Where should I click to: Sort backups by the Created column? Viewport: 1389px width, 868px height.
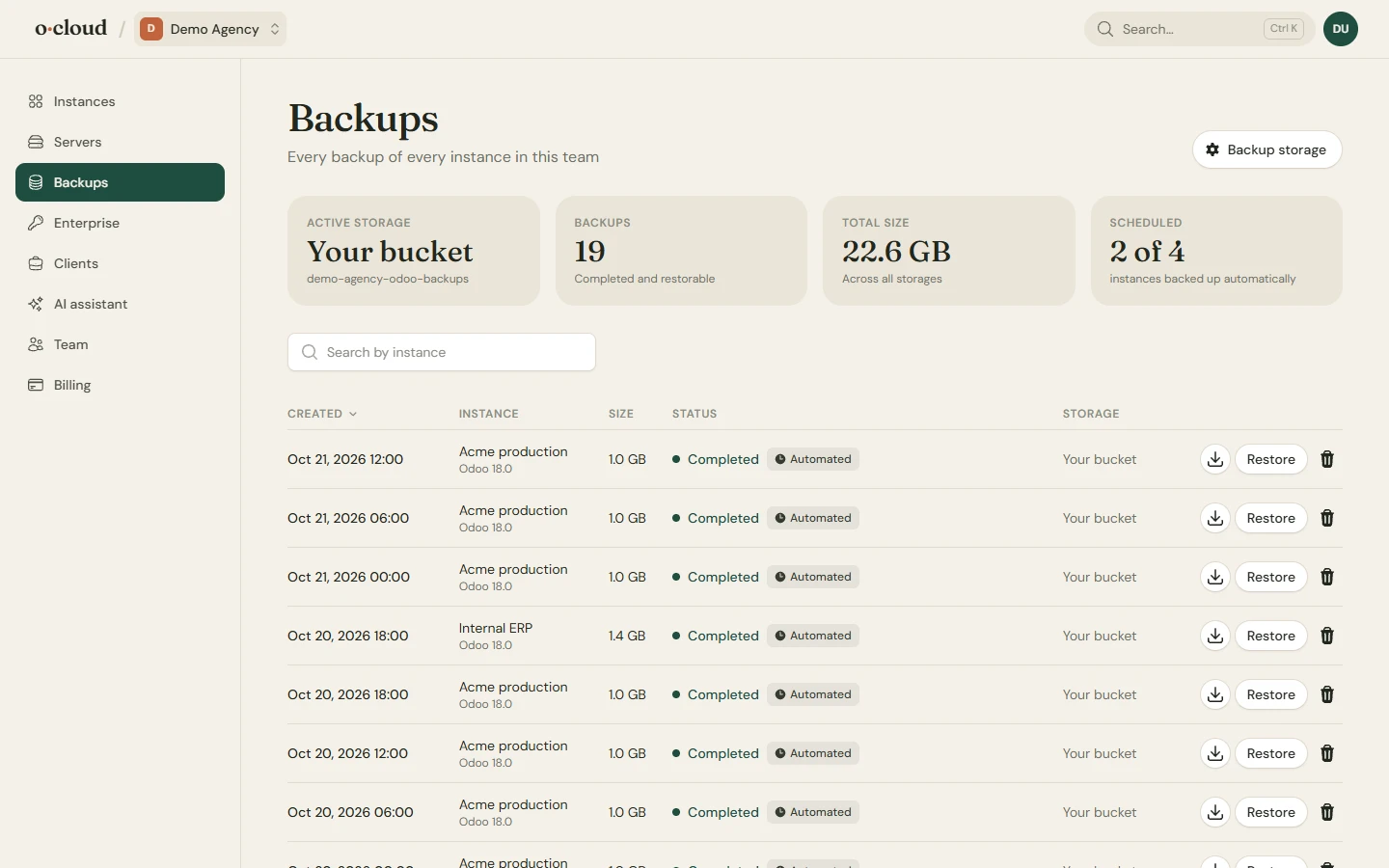click(322, 414)
